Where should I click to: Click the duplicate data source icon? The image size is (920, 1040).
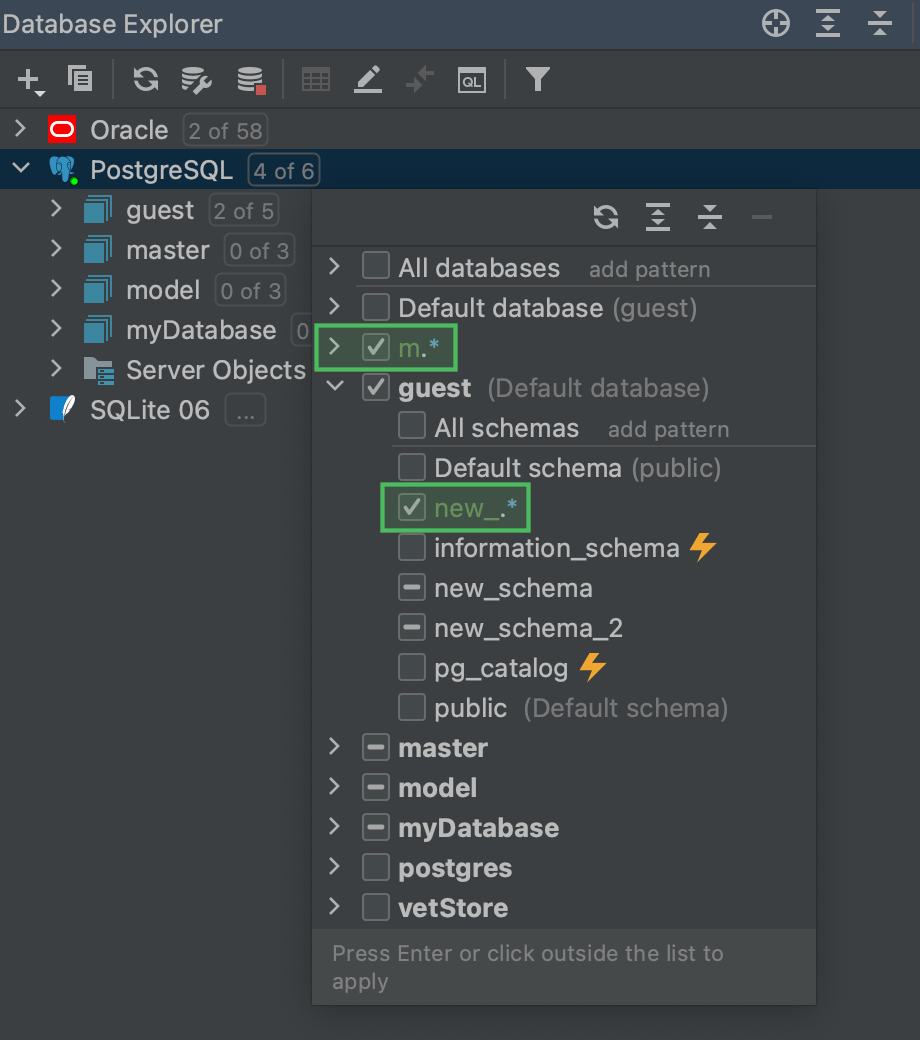click(x=80, y=79)
